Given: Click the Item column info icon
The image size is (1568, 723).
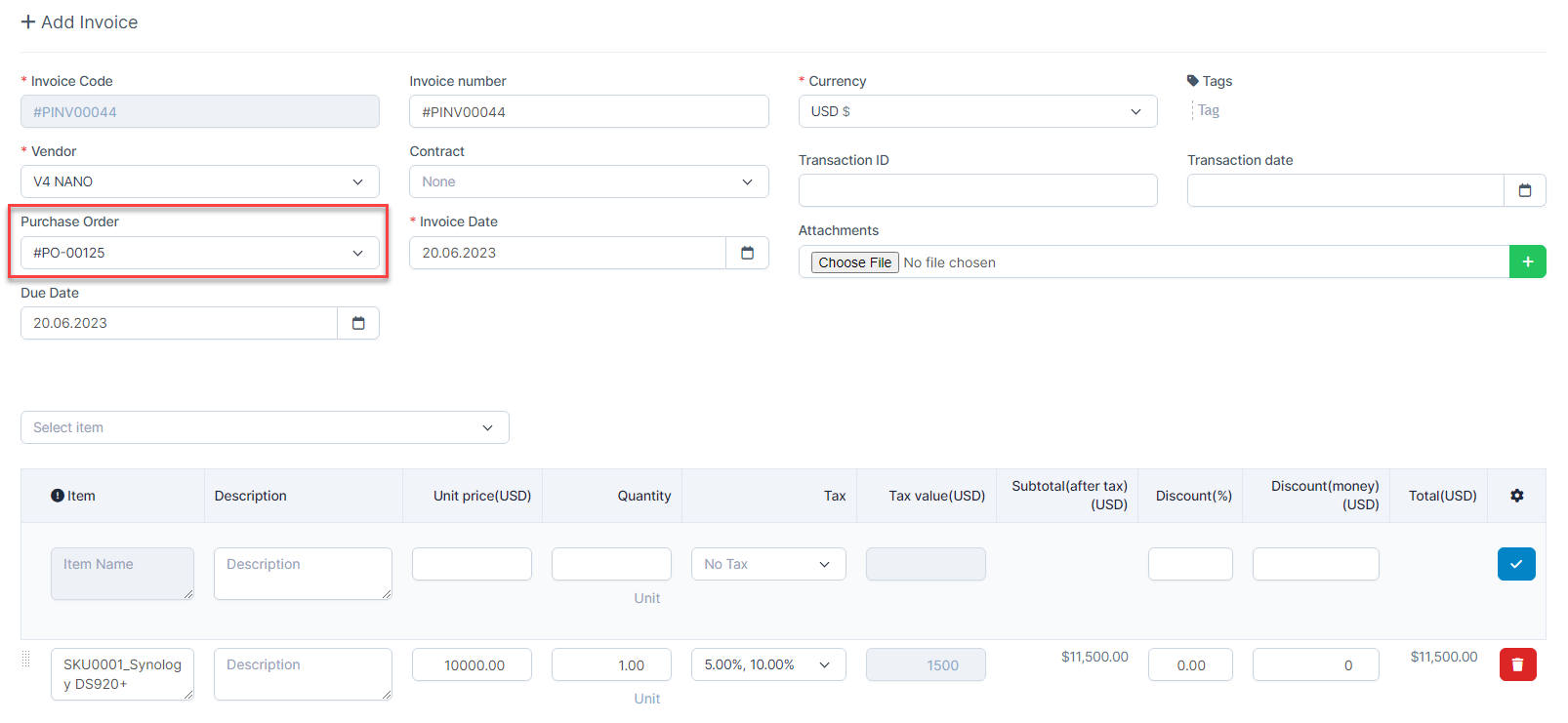Looking at the screenshot, I should (58, 496).
